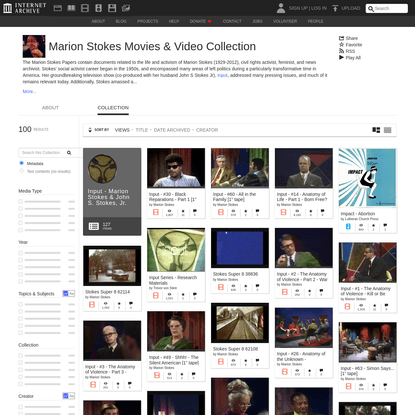Click movie icon on Input #30 Black Reparations card

(156, 212)
